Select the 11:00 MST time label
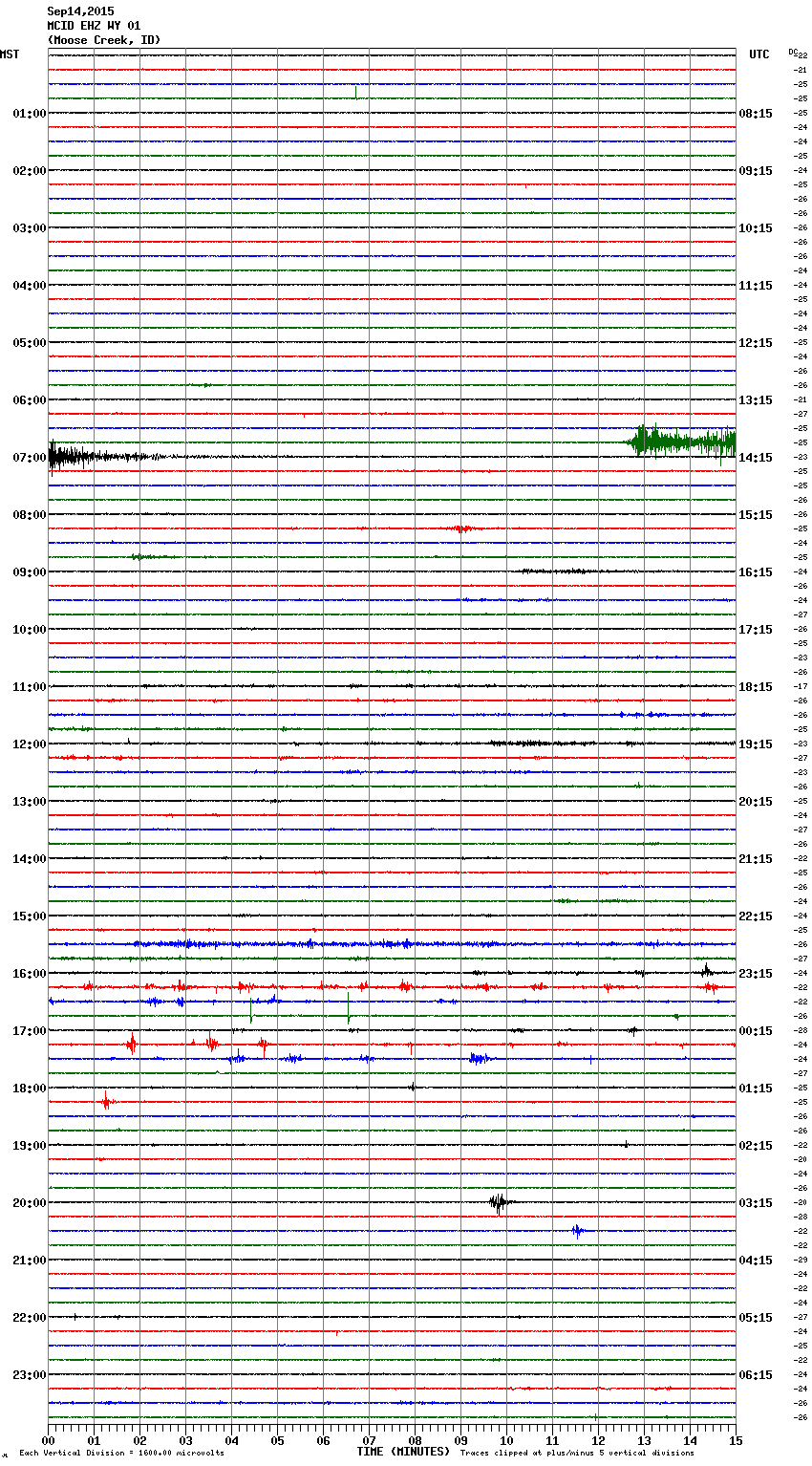Viewport: 812px width, 1466px height. (29, 687)
